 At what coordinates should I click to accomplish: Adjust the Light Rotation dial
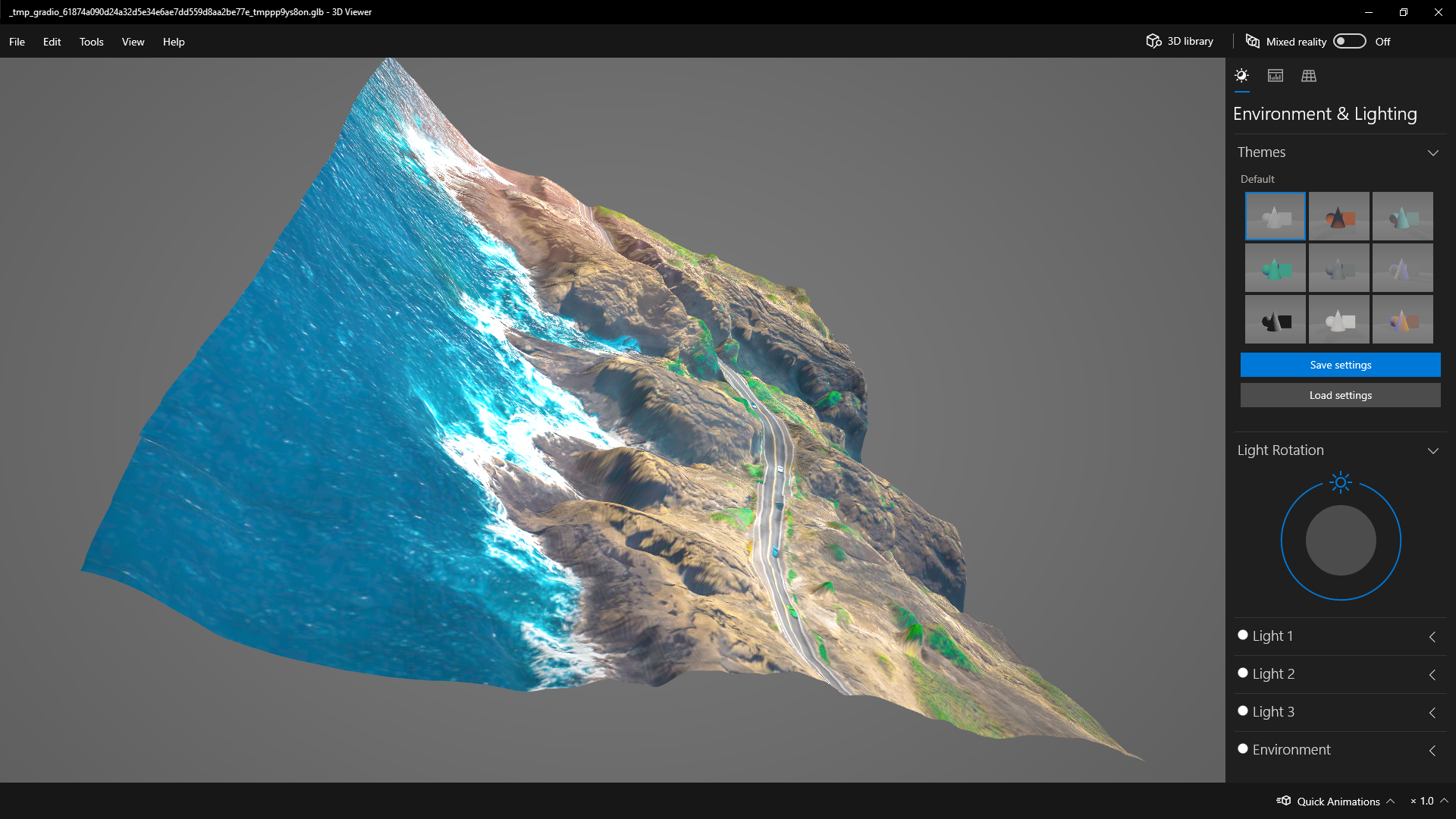click(x=1340, y=539)
